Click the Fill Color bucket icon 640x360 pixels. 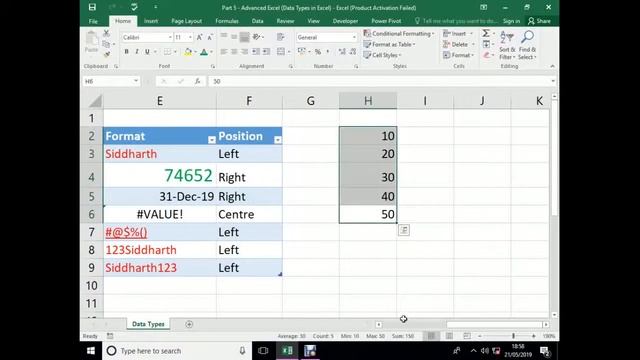coord(188,52)
